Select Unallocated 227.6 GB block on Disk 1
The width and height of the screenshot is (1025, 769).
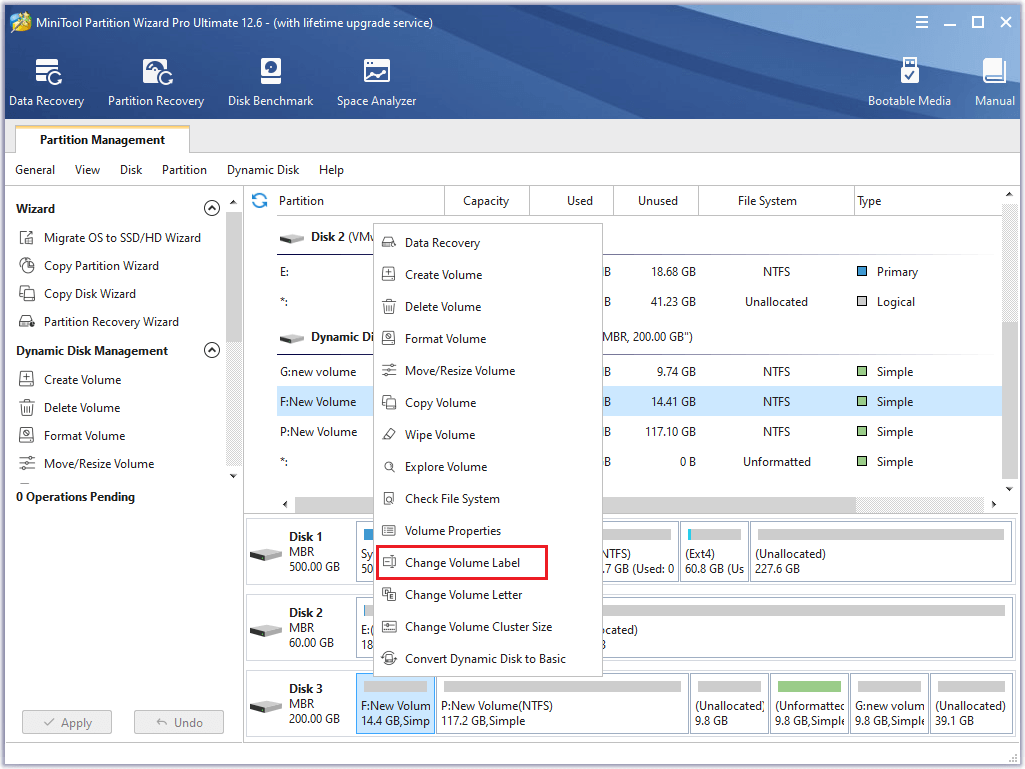click(881, 552)
